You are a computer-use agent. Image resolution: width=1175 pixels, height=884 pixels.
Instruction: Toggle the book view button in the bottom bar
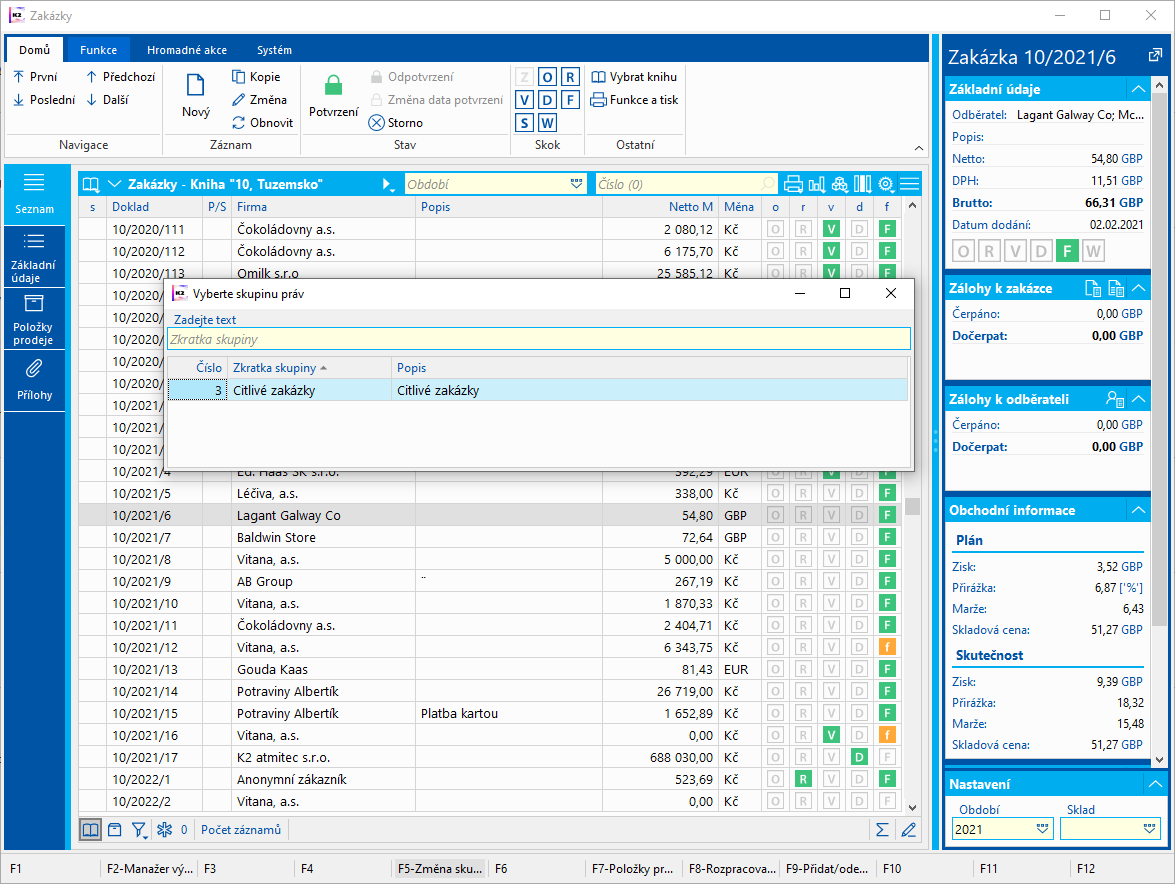coord(91,829)
